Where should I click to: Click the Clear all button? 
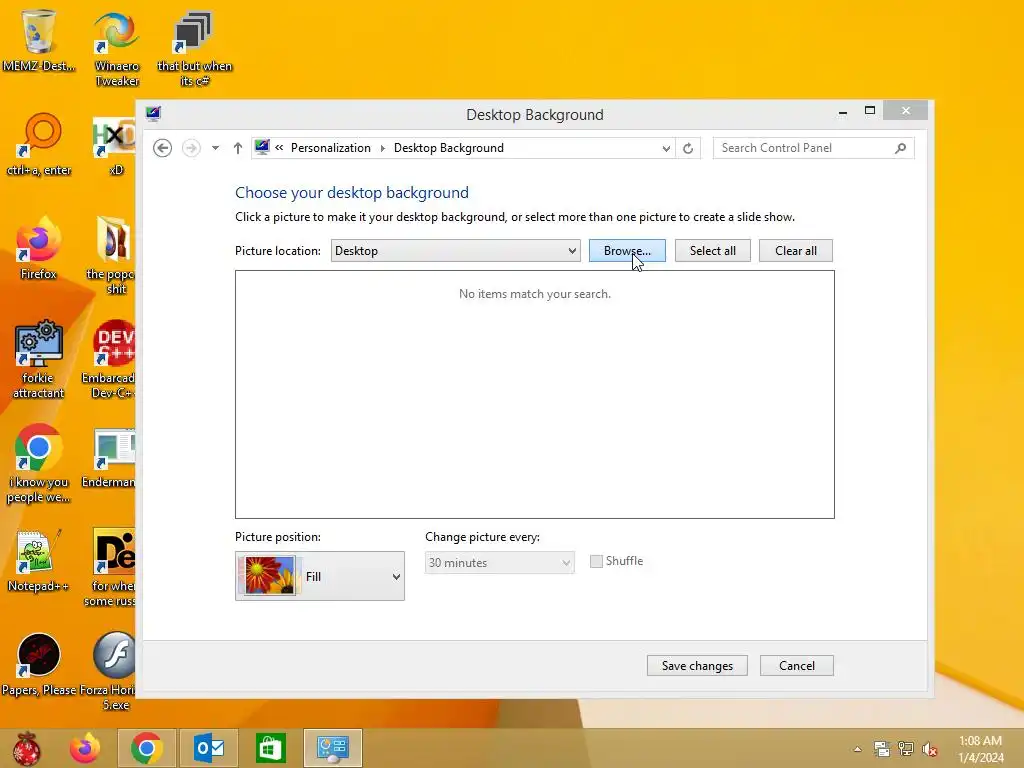pos(795,251)
